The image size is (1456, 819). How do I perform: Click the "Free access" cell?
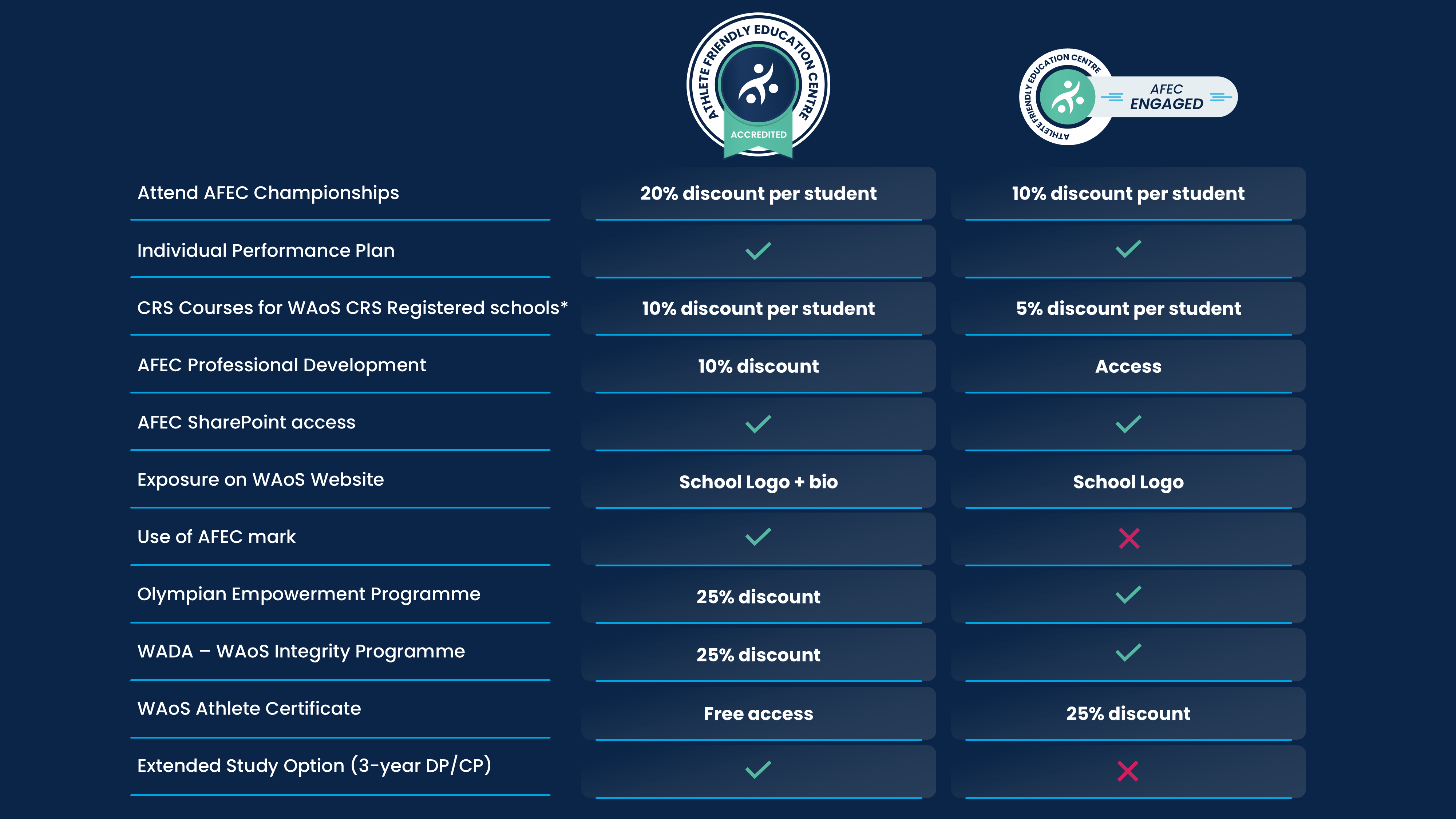(758, 713)
